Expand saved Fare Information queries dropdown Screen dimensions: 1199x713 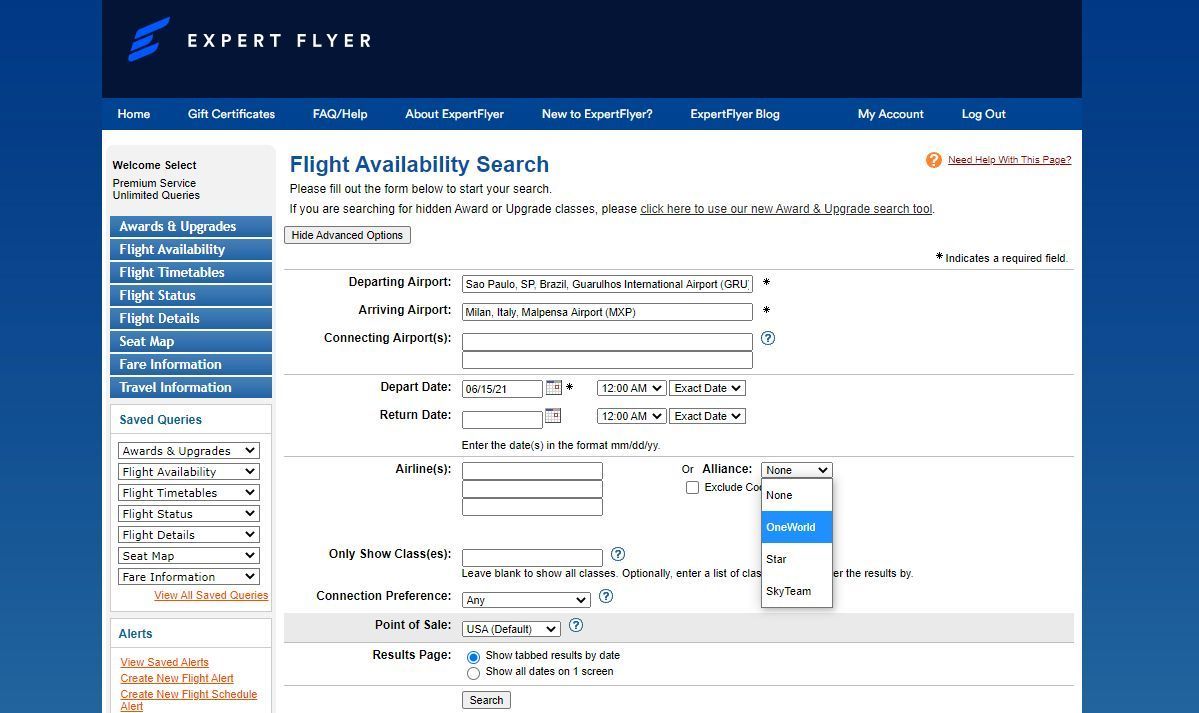click(x=189, y=577)
